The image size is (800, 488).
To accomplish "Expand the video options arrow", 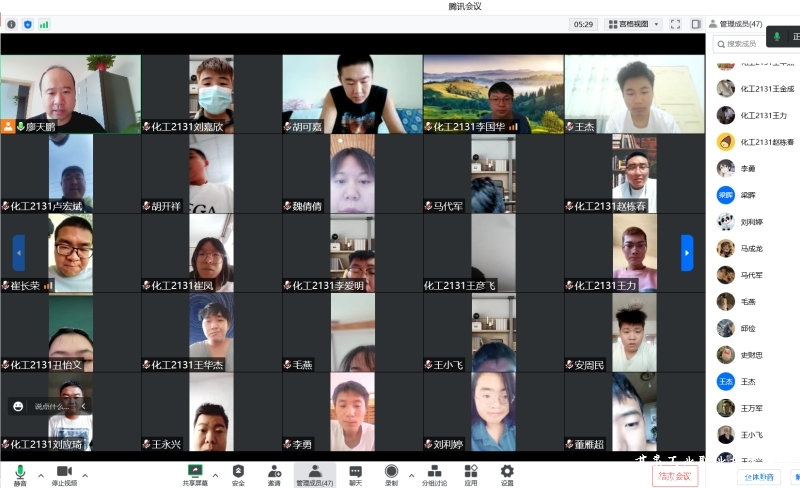I will tap(85, 475).
